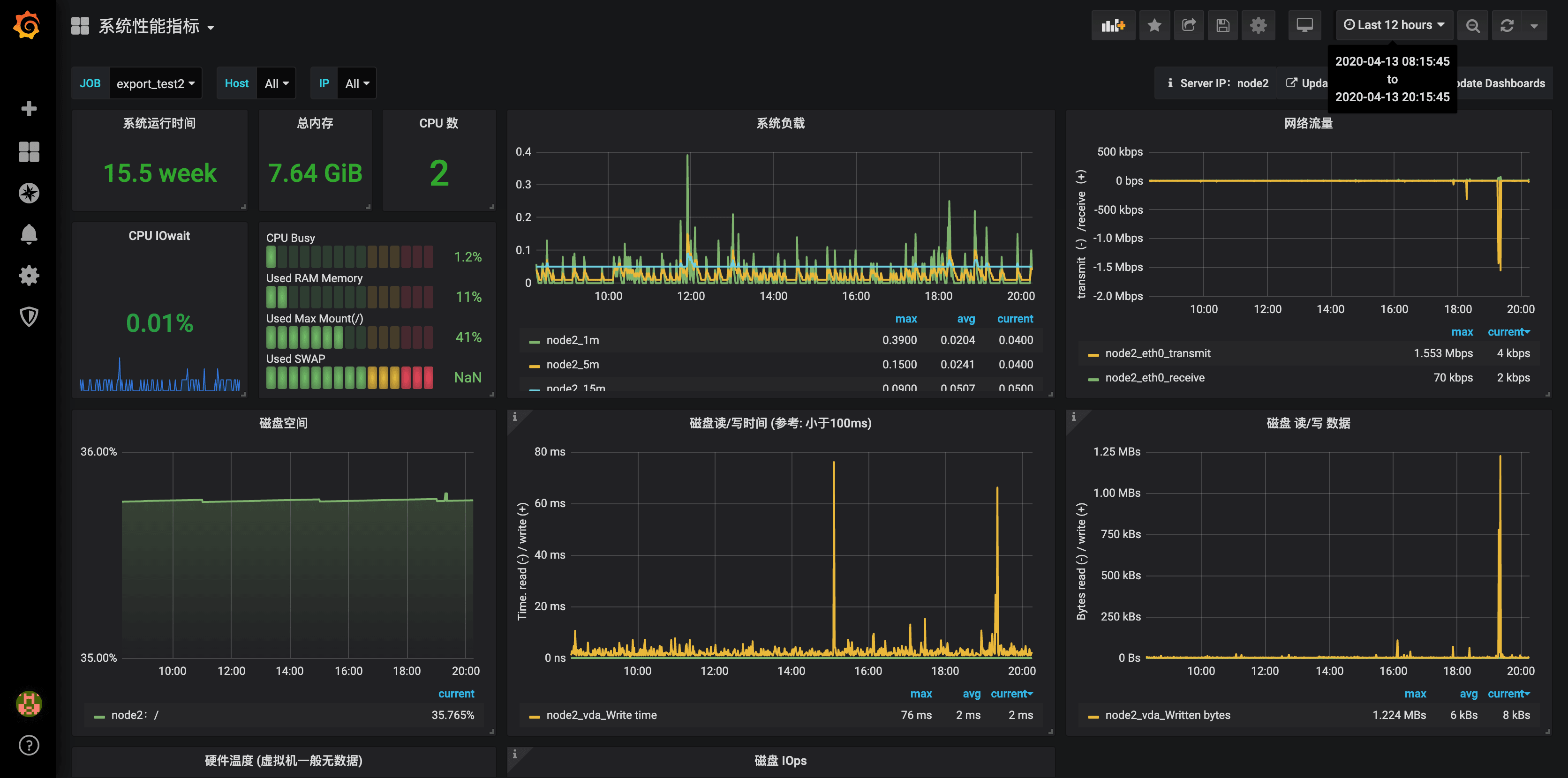Viewport: 1568px width, 778px height.
Task: Open the Last 12 hours time picker
Action: [x=1394, y=25]
